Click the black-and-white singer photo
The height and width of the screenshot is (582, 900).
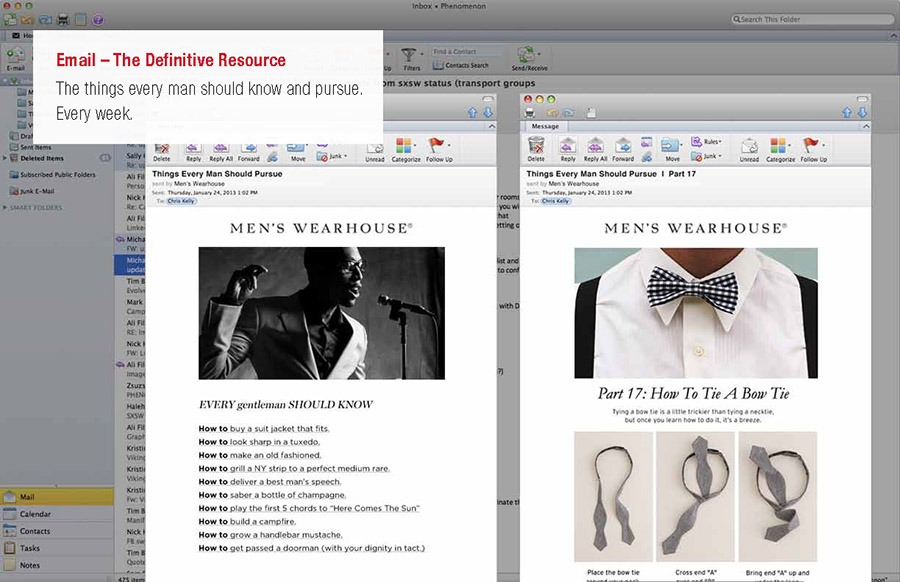tap(321, 313)
